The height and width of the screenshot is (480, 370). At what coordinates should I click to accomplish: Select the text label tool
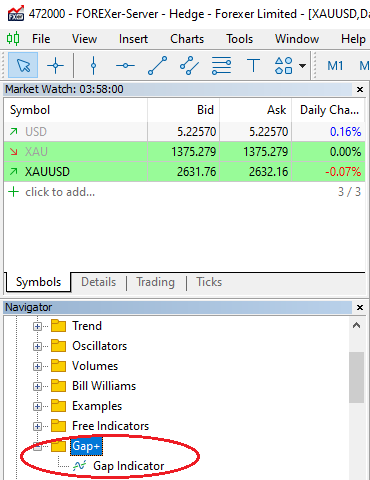tap(253, 65)
